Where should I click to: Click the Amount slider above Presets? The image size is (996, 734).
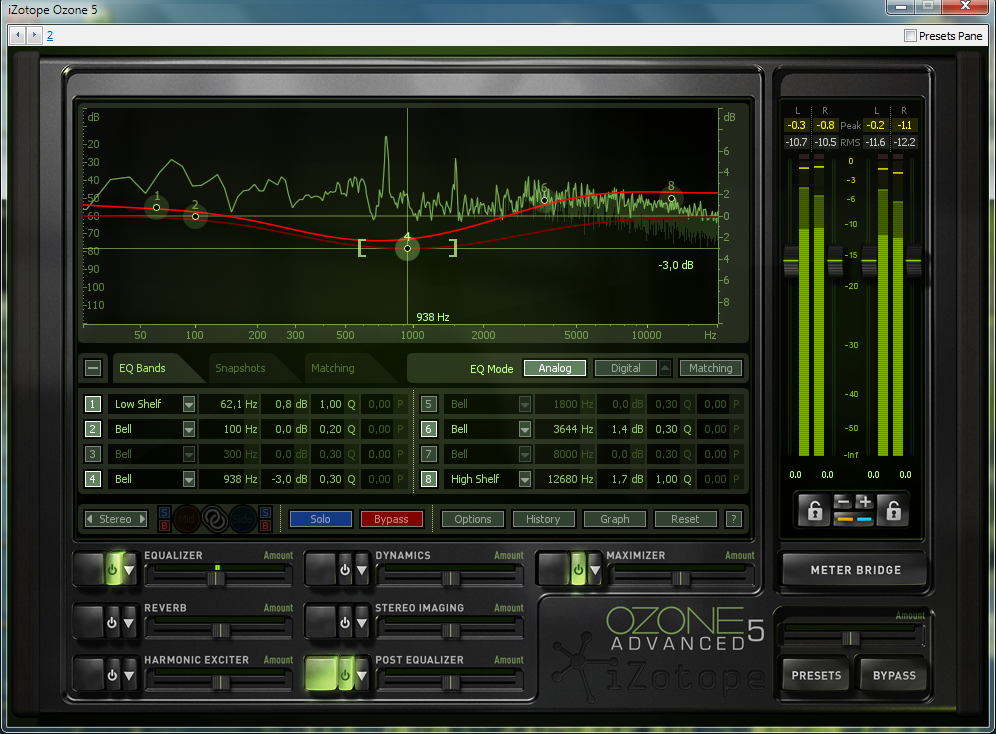(851, 637)
